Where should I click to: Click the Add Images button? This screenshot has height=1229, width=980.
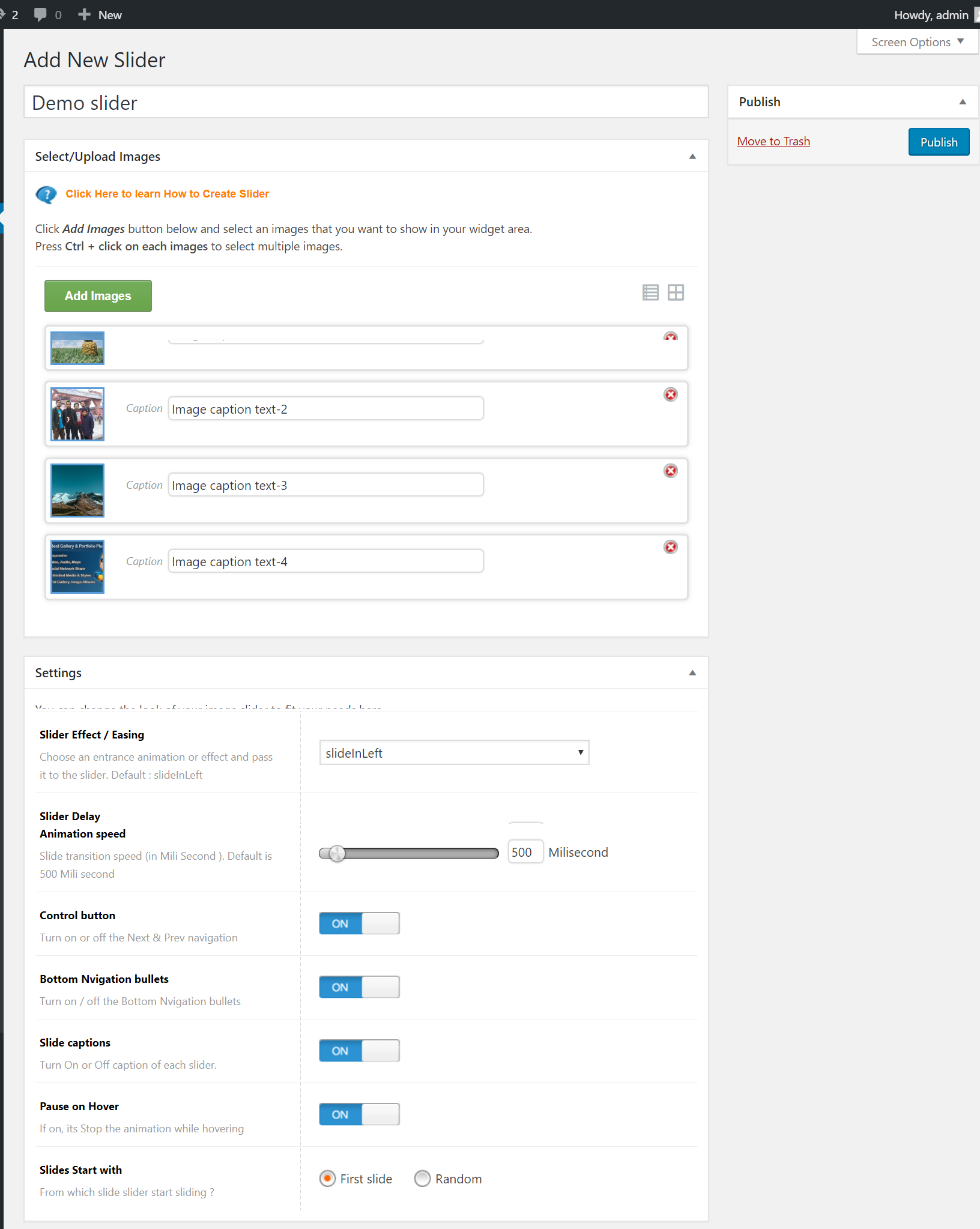[x=98, y=296]
